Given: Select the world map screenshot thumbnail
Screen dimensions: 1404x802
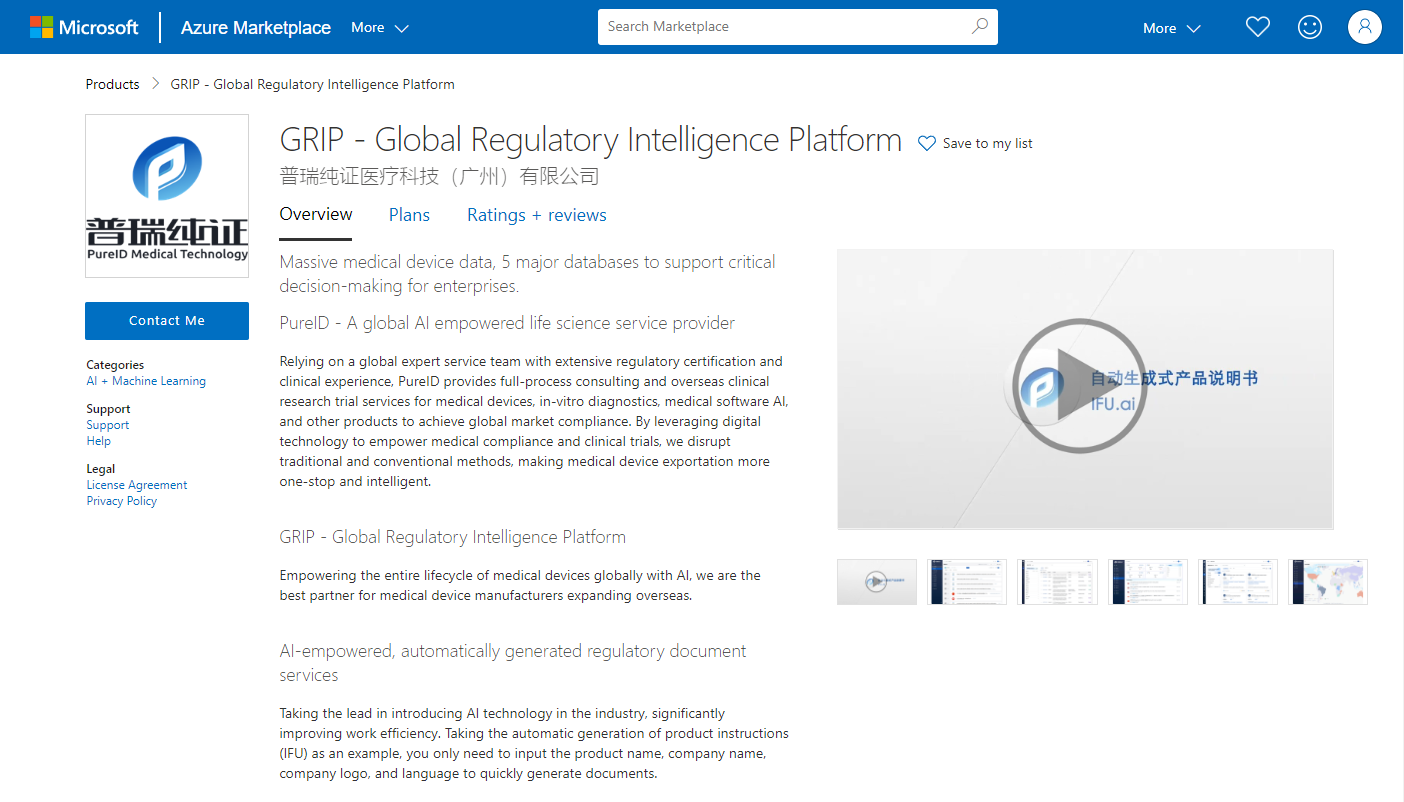Looking at the screenshot, I should (x=1328, y=582).
